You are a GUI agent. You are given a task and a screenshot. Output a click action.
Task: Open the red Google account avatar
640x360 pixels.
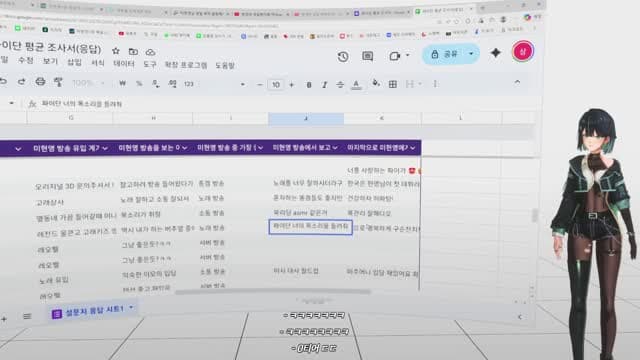coord(523,51)
